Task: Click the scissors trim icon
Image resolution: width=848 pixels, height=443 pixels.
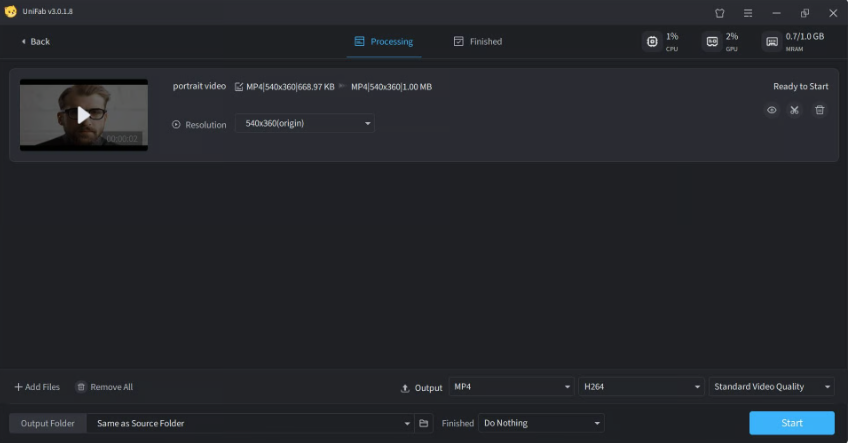Action: 795,110
